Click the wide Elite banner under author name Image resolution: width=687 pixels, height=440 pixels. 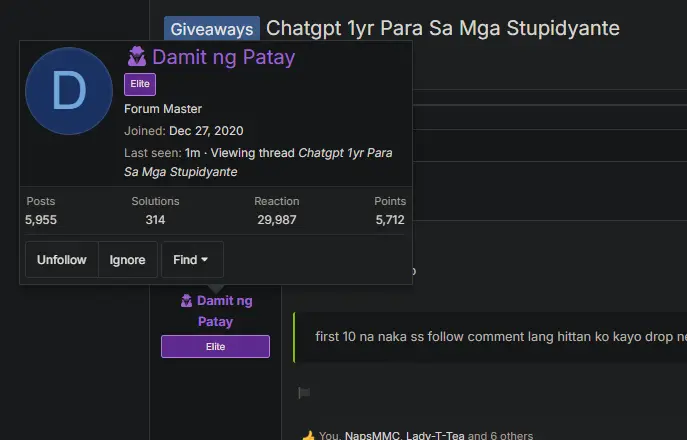point(215,347)
